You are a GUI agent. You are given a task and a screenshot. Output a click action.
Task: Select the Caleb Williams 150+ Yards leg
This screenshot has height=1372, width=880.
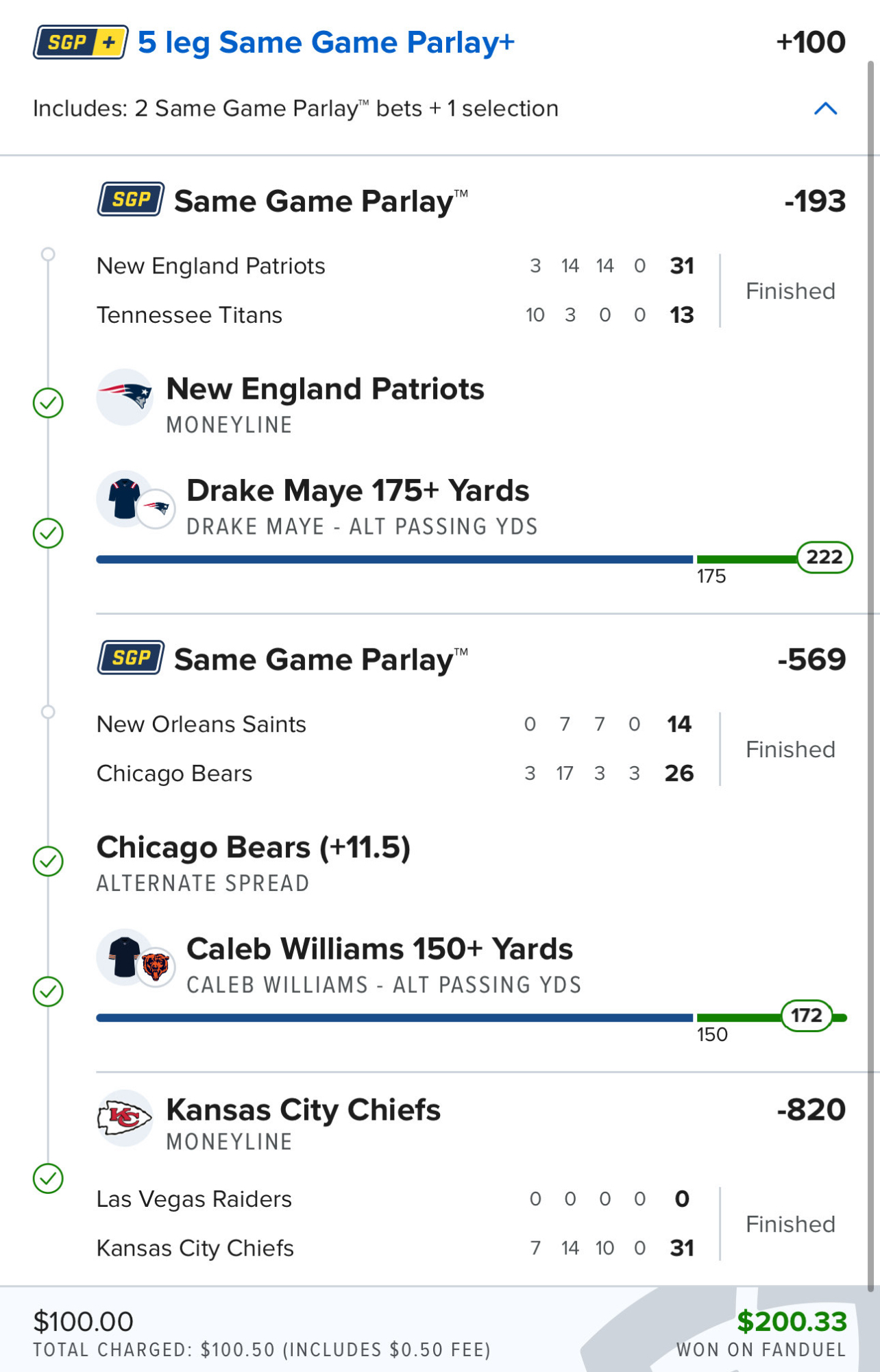point(379,950)
